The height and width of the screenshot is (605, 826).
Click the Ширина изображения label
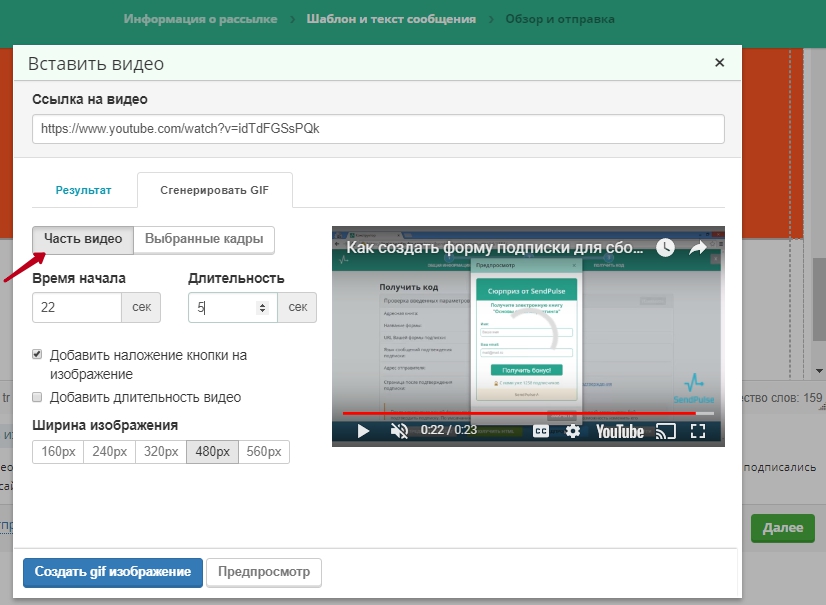[x=105, y=425]
